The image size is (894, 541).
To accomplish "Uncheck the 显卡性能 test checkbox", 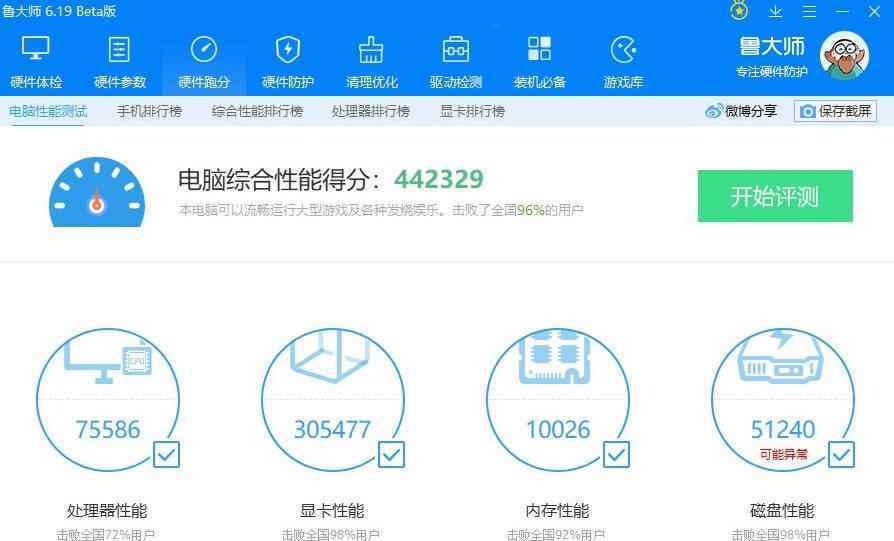I will 392,454.
